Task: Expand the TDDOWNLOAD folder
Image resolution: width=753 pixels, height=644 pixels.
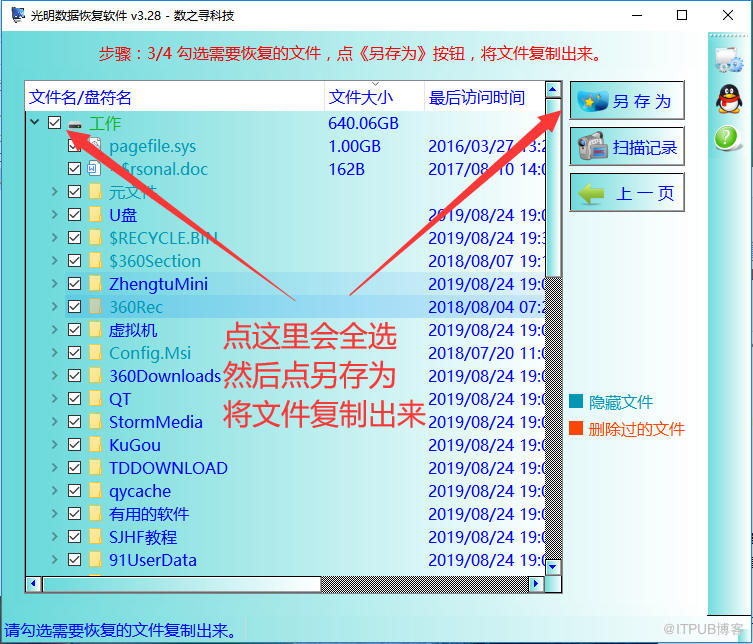Action: pos(54,468)
